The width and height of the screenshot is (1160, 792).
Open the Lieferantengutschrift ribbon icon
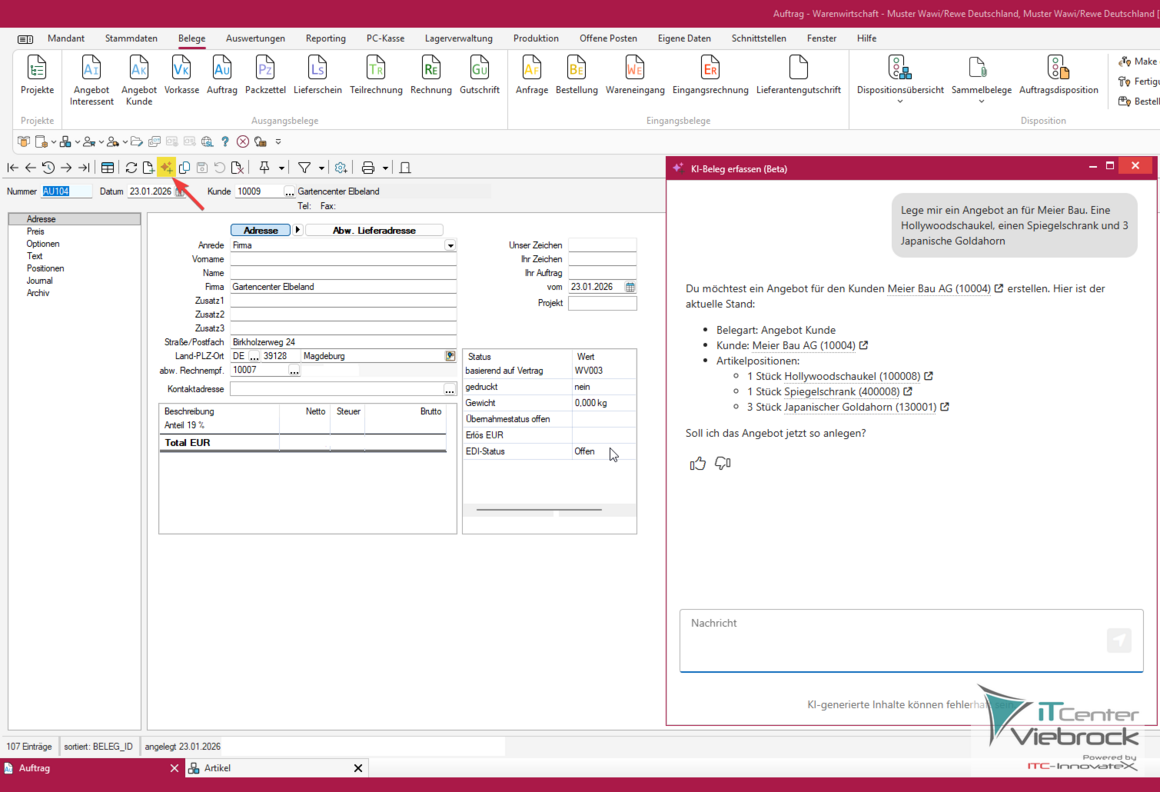(x=798, y=75)
